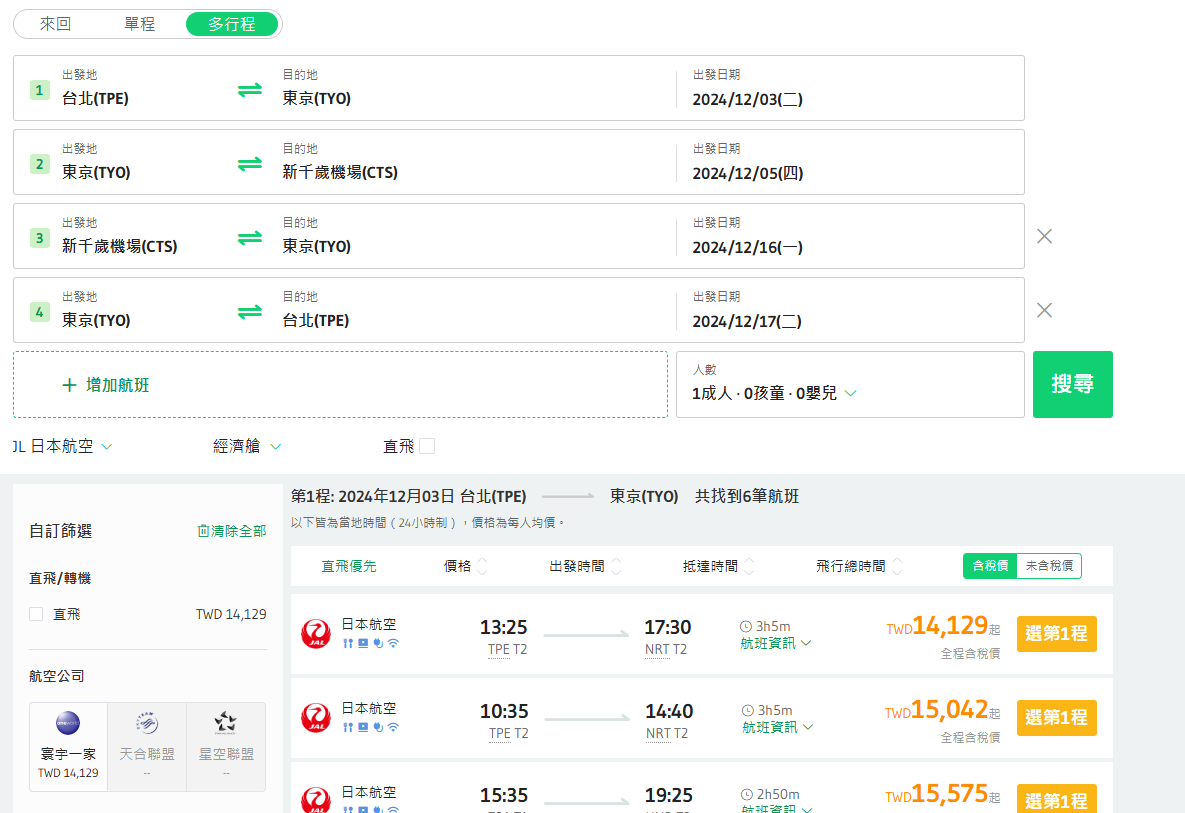Click JAL logo on the 13:25 flight

[x=316, y=634]
